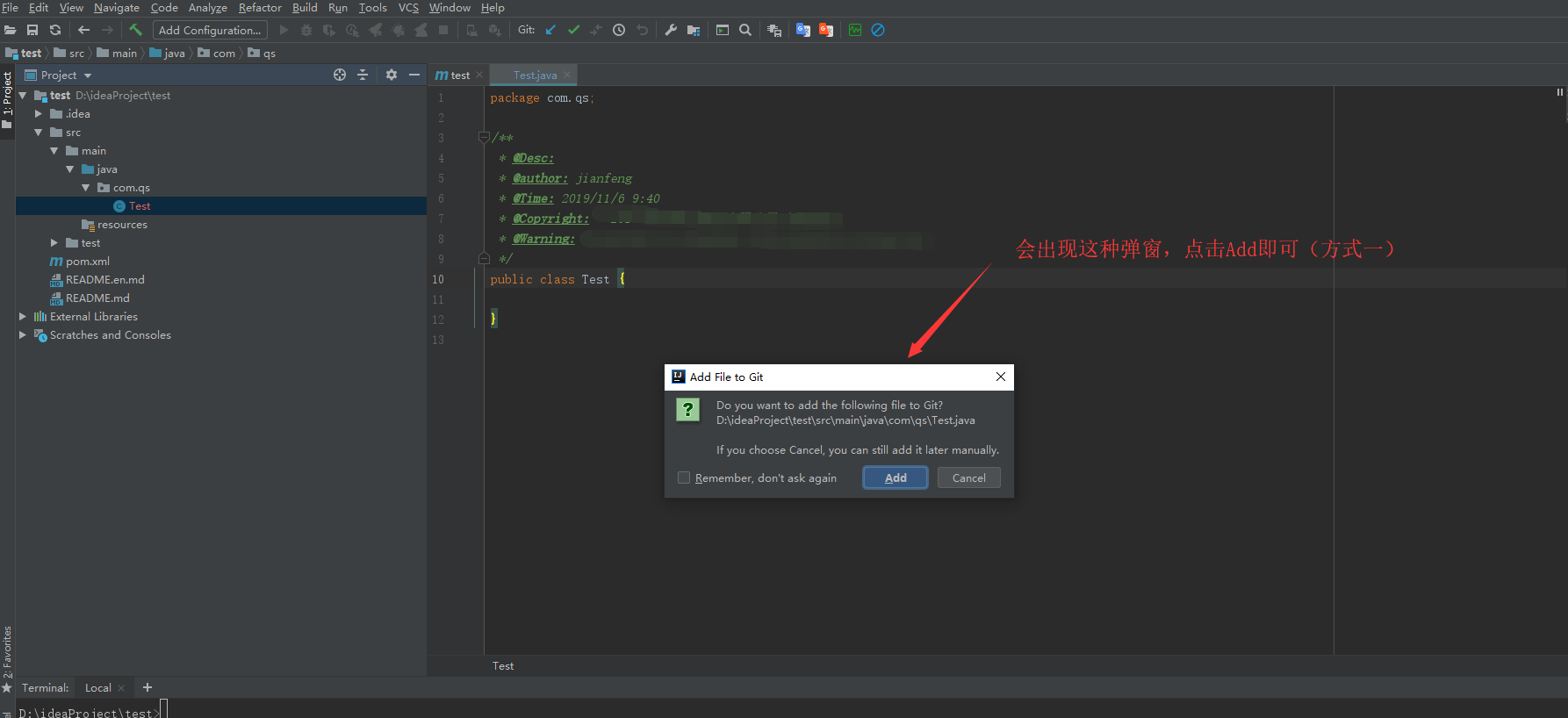Screen dimensions: 1568x718
Task: Click the green monitor plugin icon
Action: tap(855, 30)
